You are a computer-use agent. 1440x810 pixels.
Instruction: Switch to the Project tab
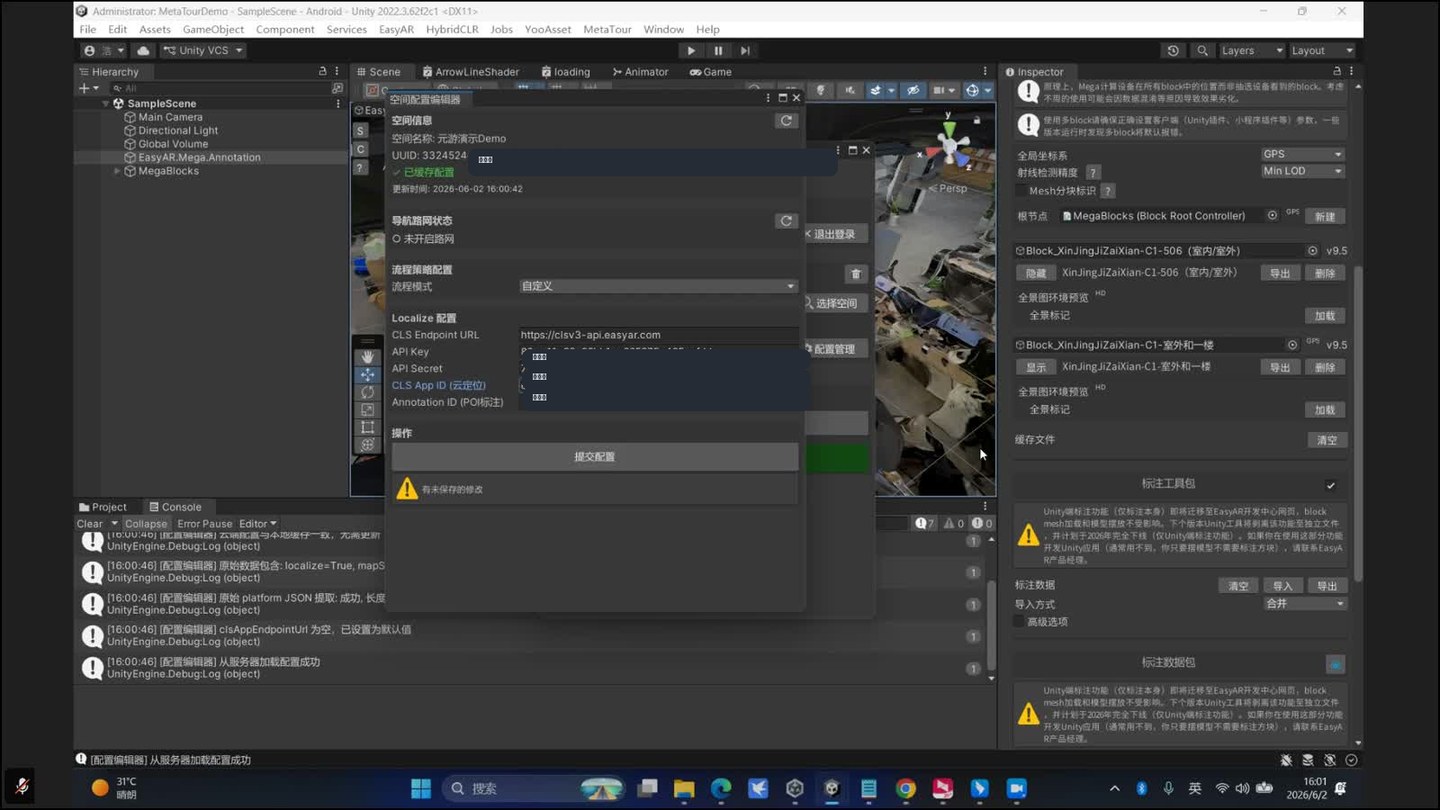coord(103,507)
